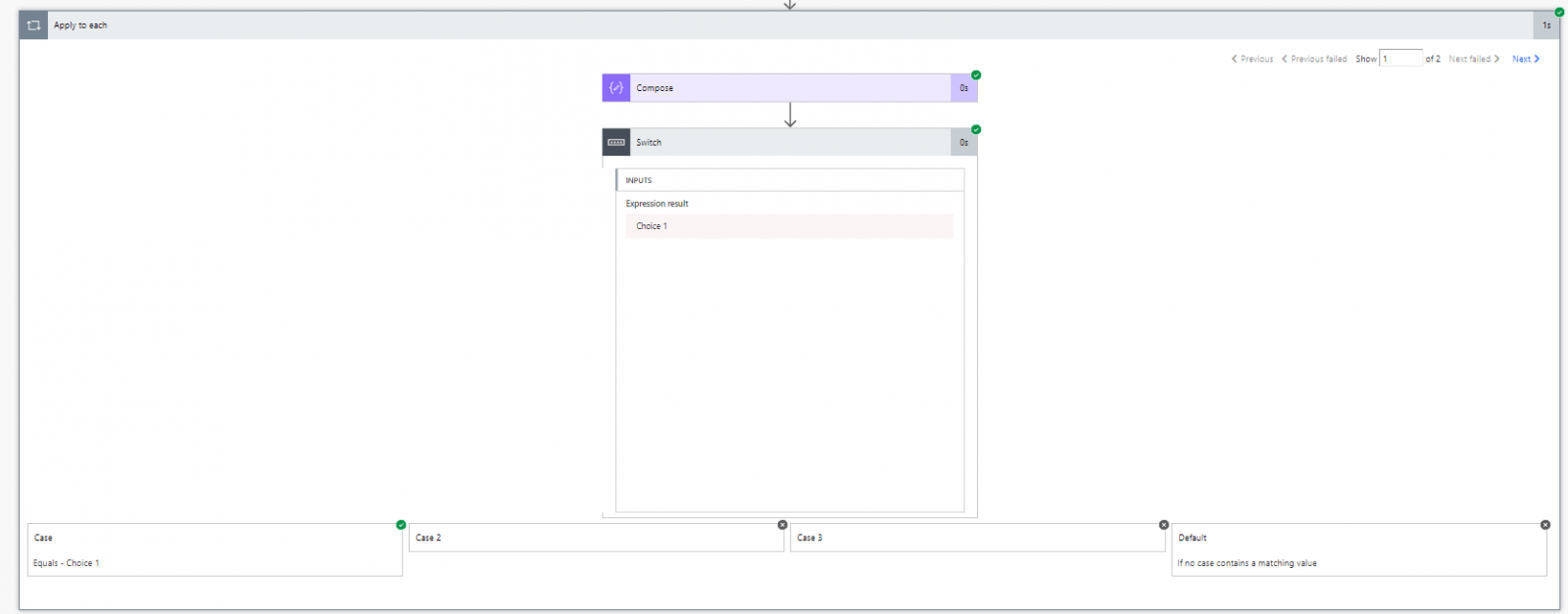
Task: Click the Previous iteration link
Action: tap(1252, 59)
